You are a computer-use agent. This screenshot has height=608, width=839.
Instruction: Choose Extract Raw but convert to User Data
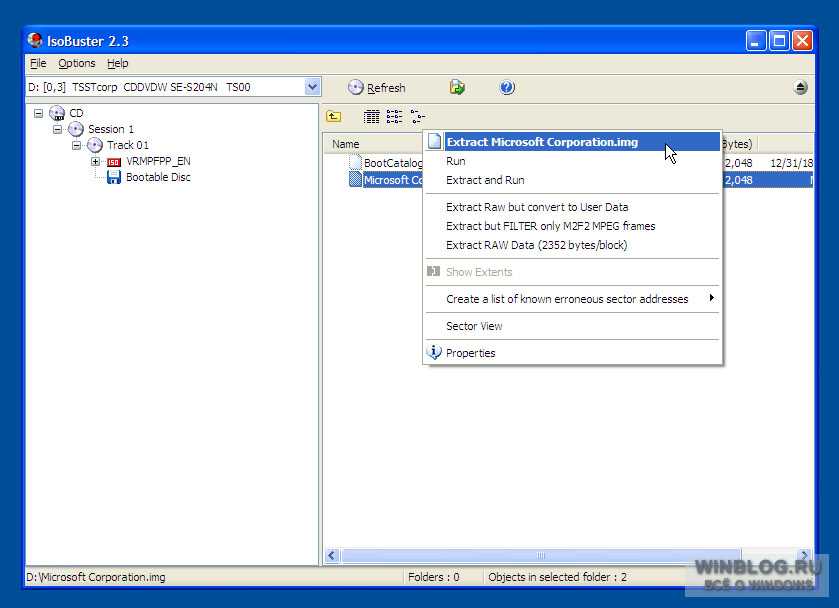[x=572, y=207]
